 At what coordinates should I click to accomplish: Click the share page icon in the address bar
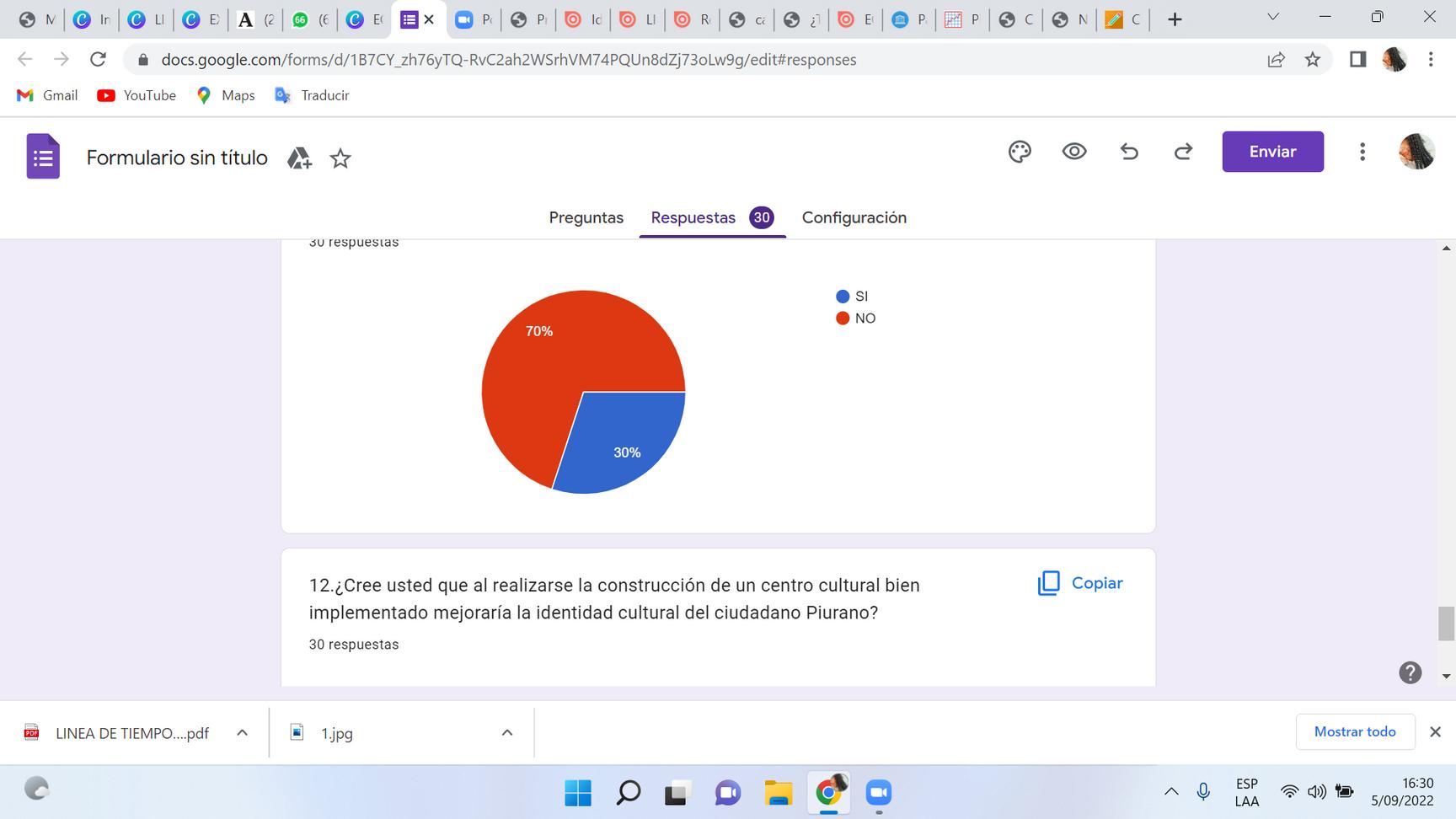coord(1277,59)
